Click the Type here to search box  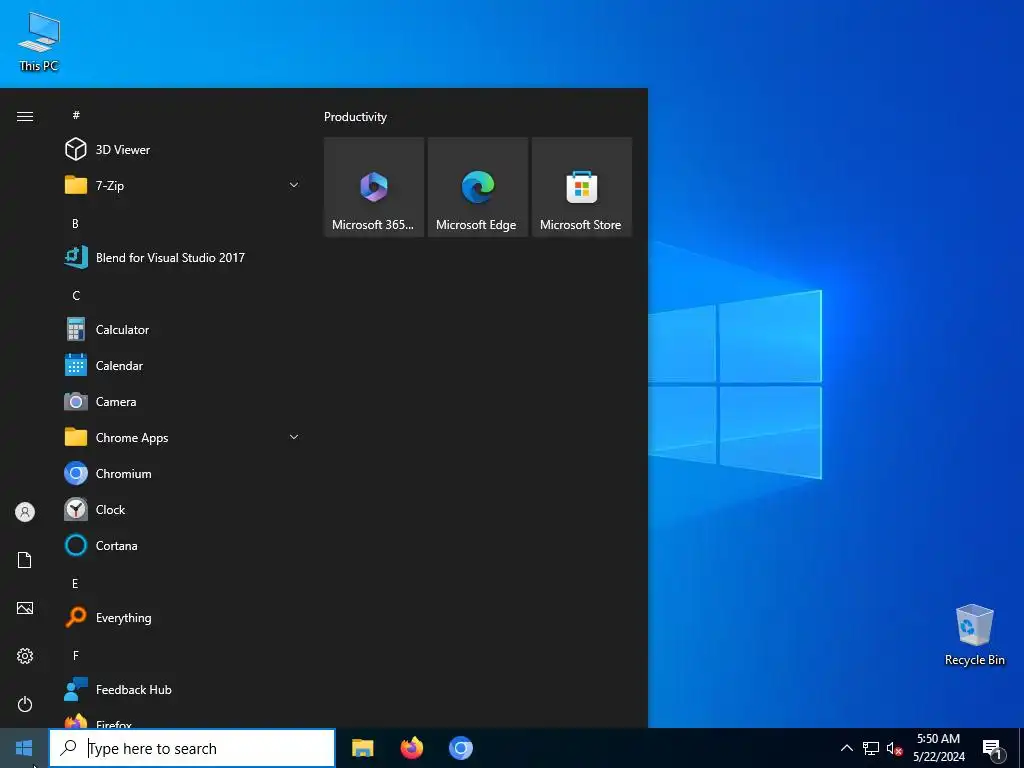pos(192,748)
